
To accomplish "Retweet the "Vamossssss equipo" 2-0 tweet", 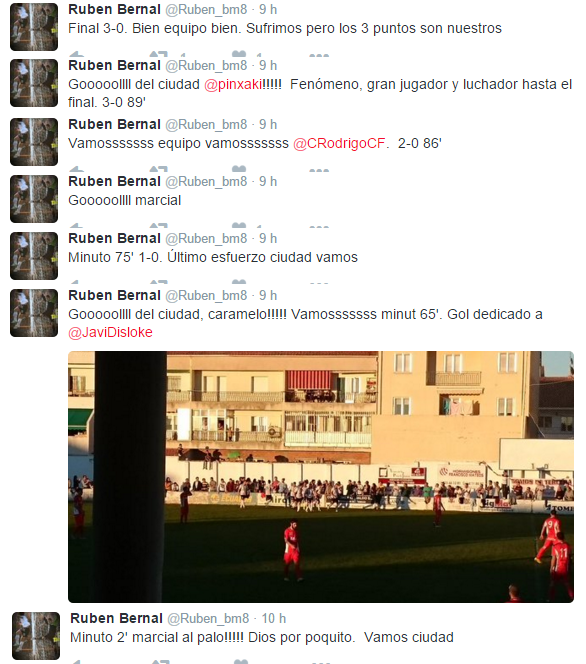I will click(159, 169).
